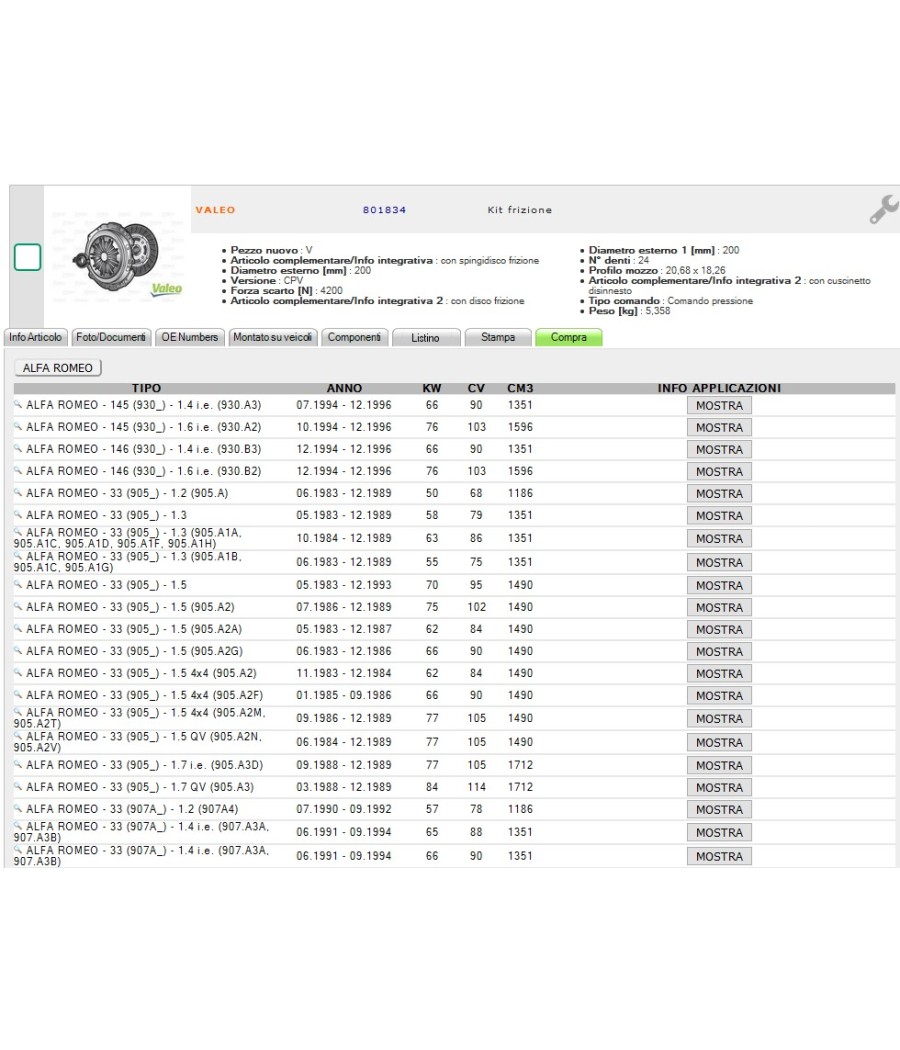Click the magnifier icon beside 146 1.6 i.e. (930.B2)
Screen dimensions: 900x1050
[18, 471]
